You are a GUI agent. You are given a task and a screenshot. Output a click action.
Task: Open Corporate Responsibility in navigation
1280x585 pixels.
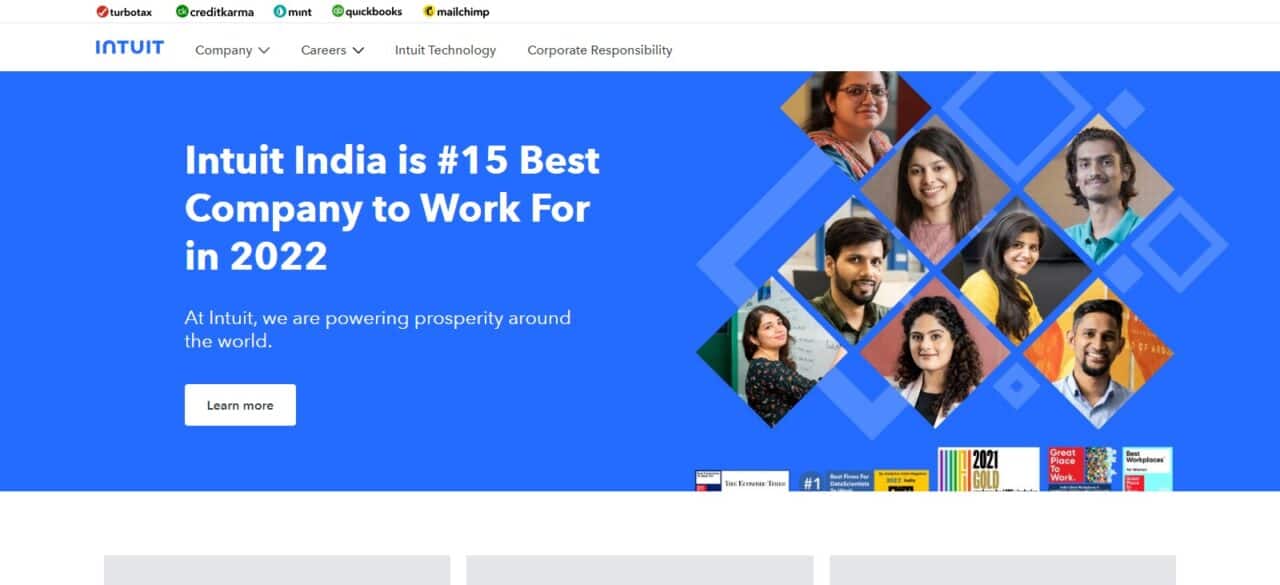pyautogui.click(x=600, y=50)
